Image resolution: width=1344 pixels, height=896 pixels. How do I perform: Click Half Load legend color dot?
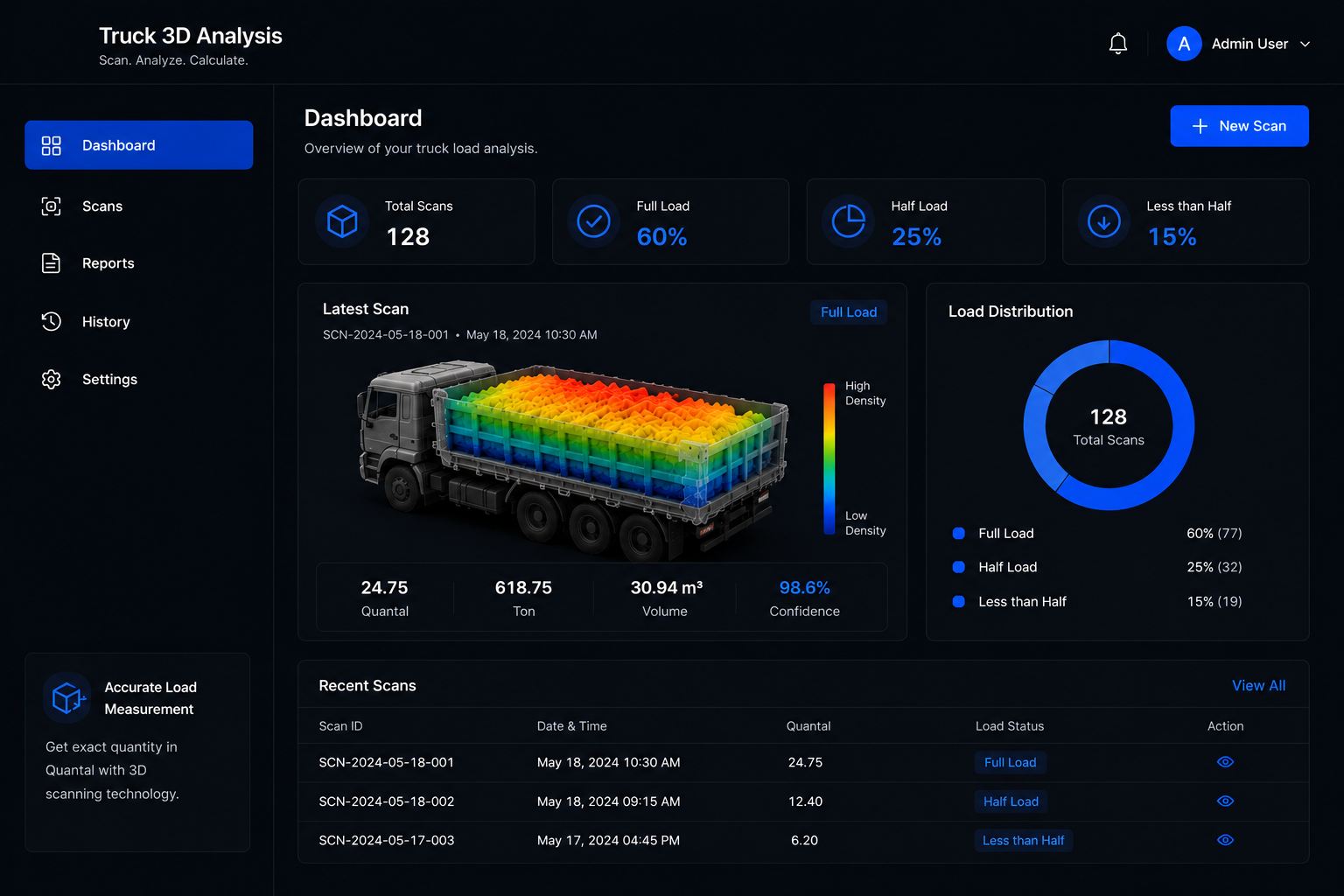[x=959, y=567]
